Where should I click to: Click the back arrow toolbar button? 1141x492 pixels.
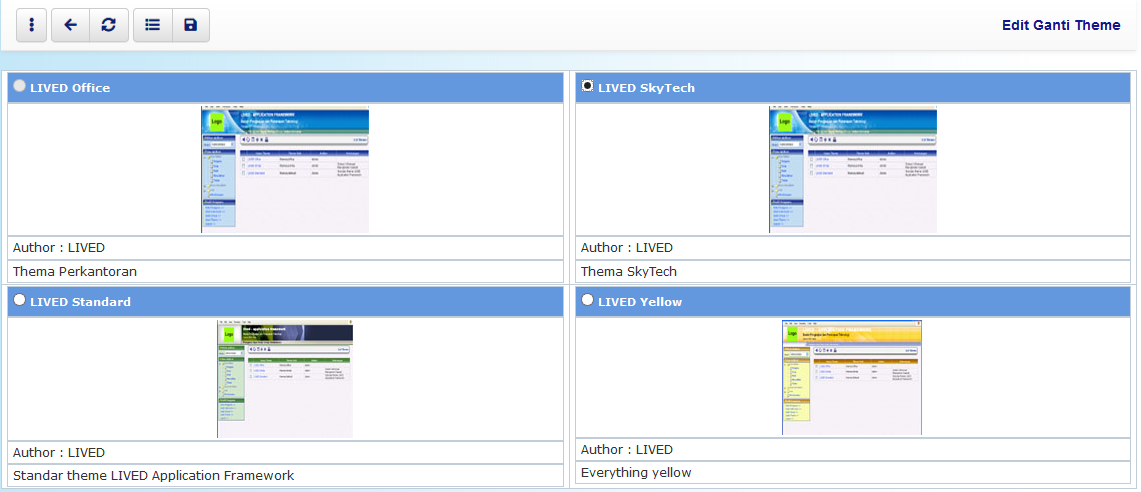(70, 25)
